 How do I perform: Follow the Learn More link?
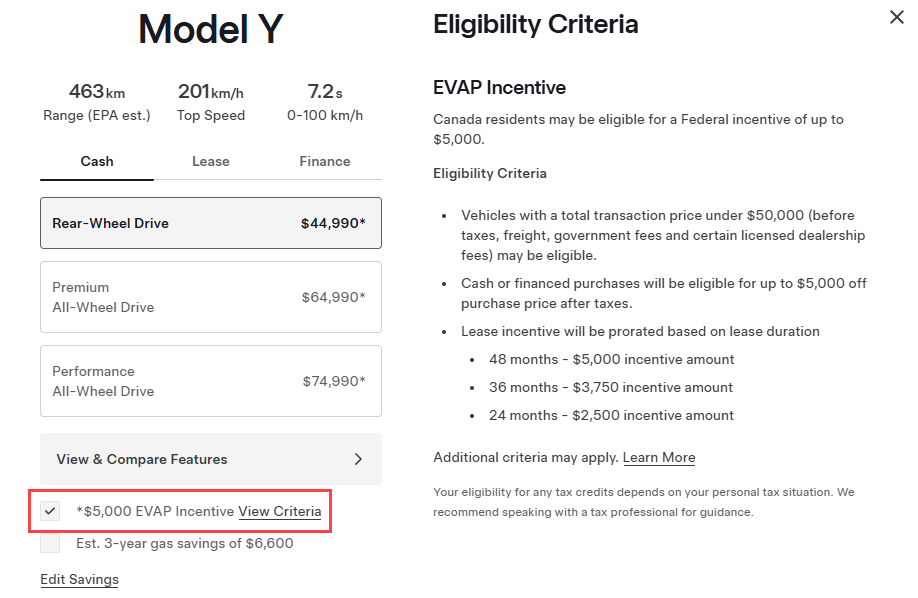tap(659, 457)
